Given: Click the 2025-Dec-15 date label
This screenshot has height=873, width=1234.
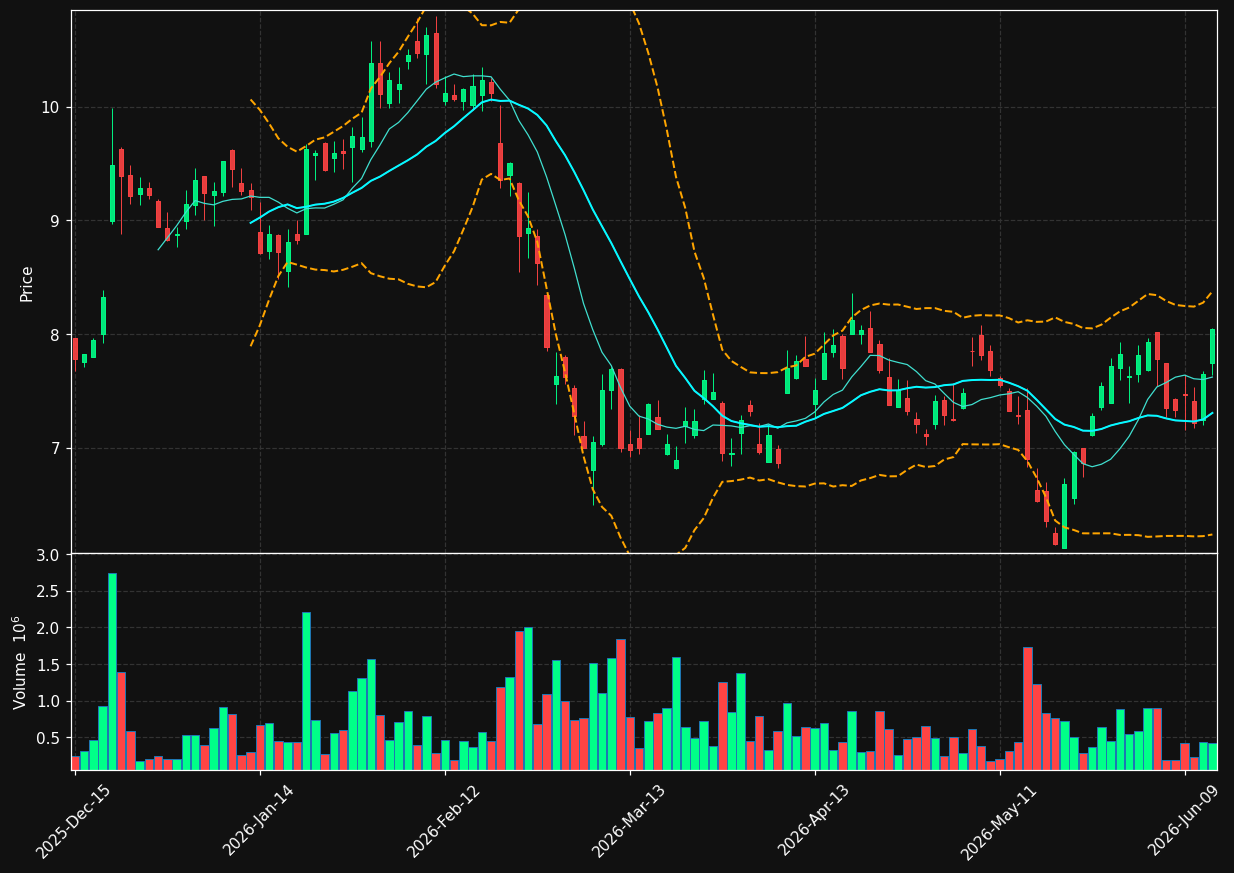Looking at the screenshot, I should [73, 822].
